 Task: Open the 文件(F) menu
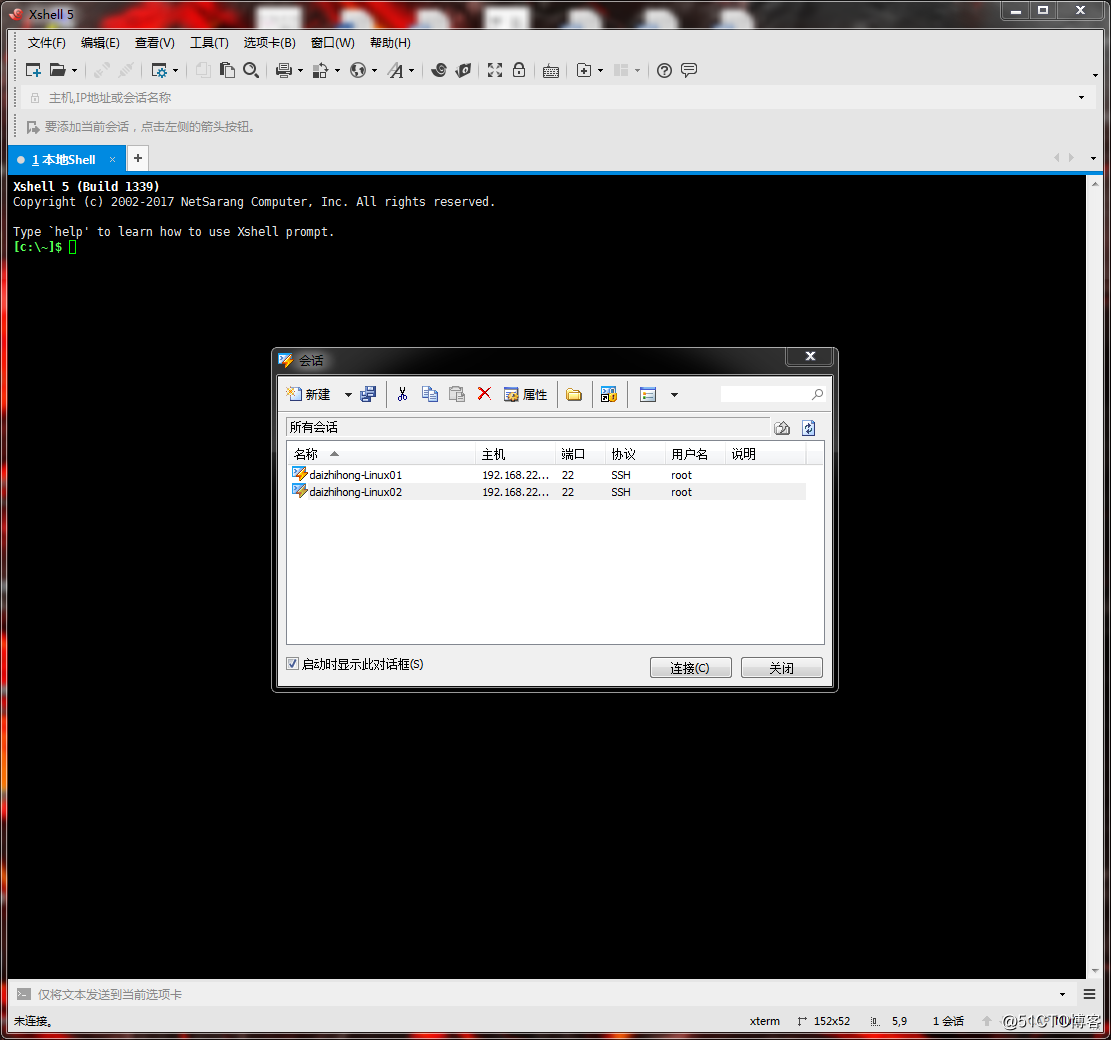47,43
